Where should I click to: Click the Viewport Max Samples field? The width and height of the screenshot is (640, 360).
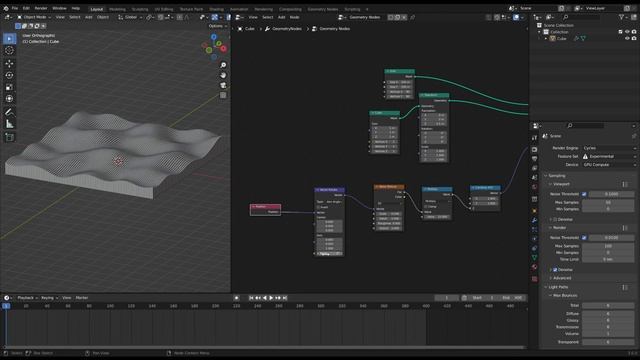(608, 202)
